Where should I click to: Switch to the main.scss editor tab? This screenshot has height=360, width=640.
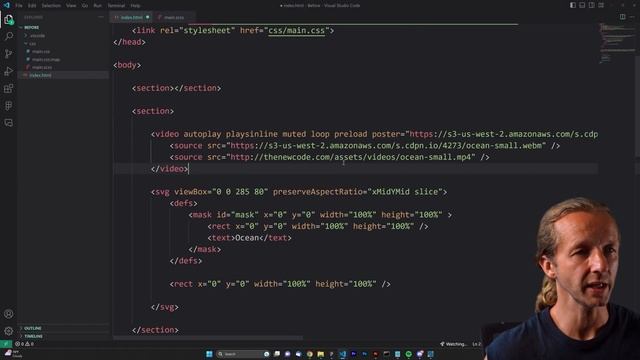pyautogui.click(x=174, y=17)
